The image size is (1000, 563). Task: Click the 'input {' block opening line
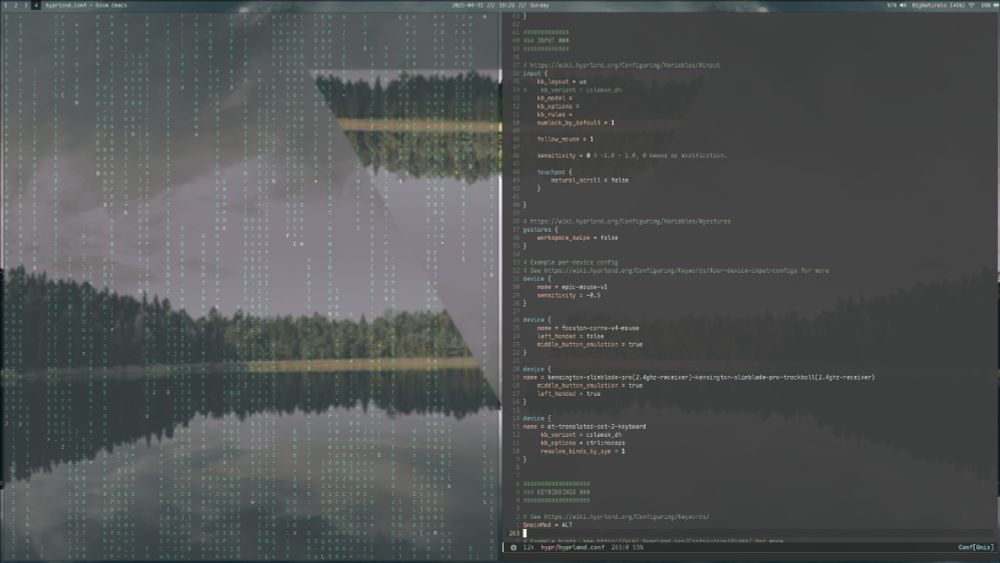point(535,73)
